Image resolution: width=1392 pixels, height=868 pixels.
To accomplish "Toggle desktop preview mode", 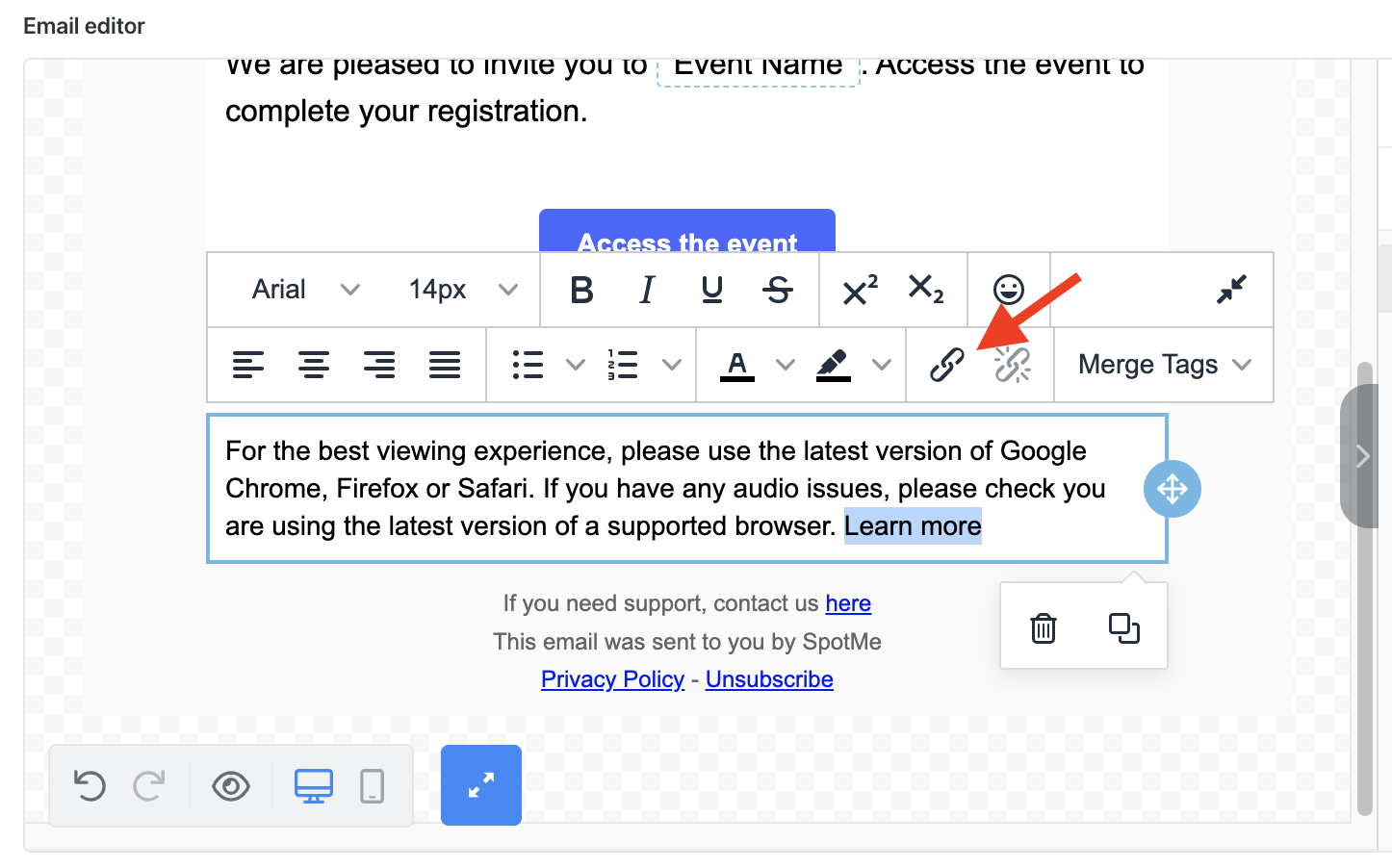I will click(313, 785).
